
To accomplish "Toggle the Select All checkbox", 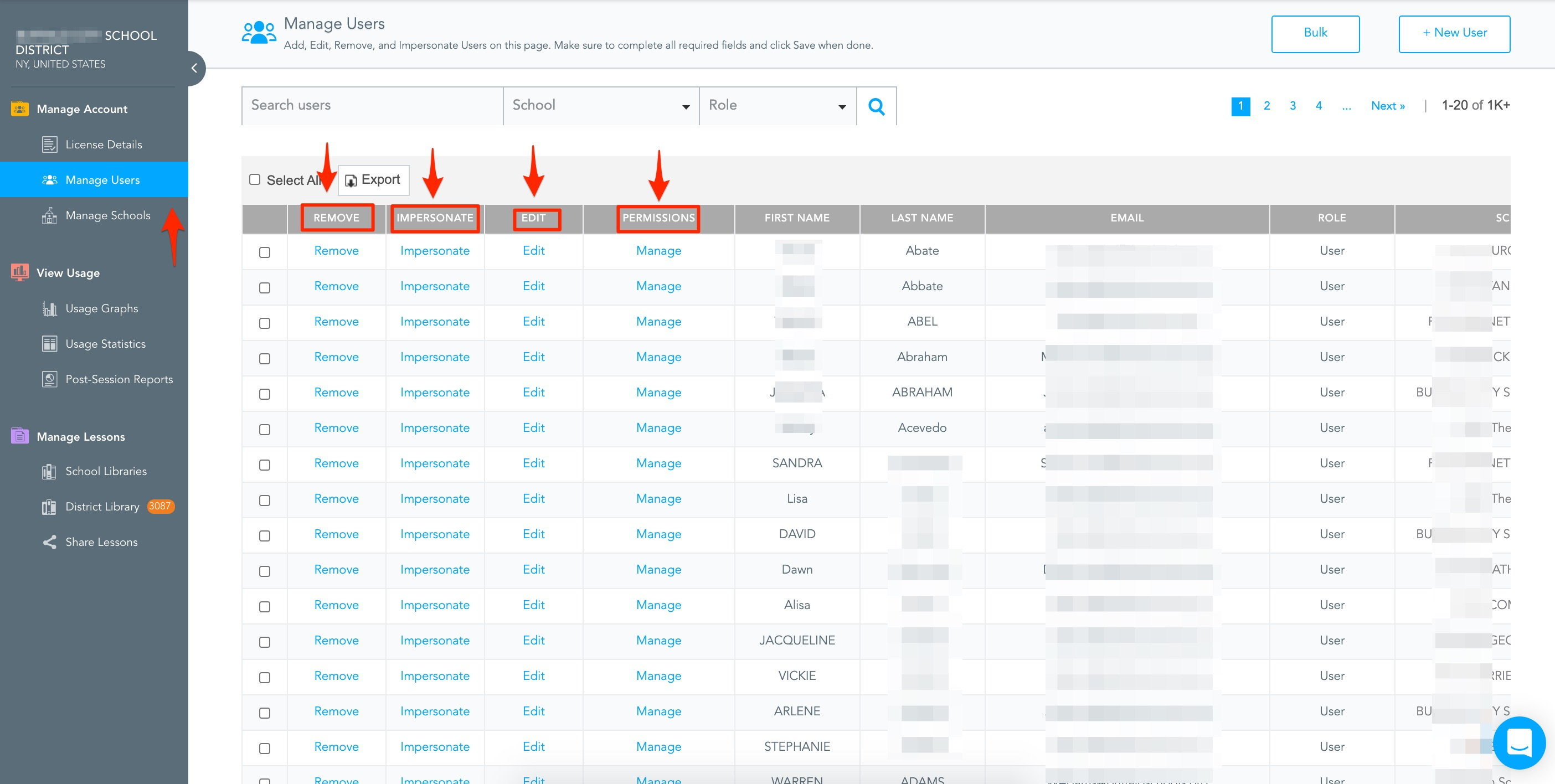I will [255, 180].
